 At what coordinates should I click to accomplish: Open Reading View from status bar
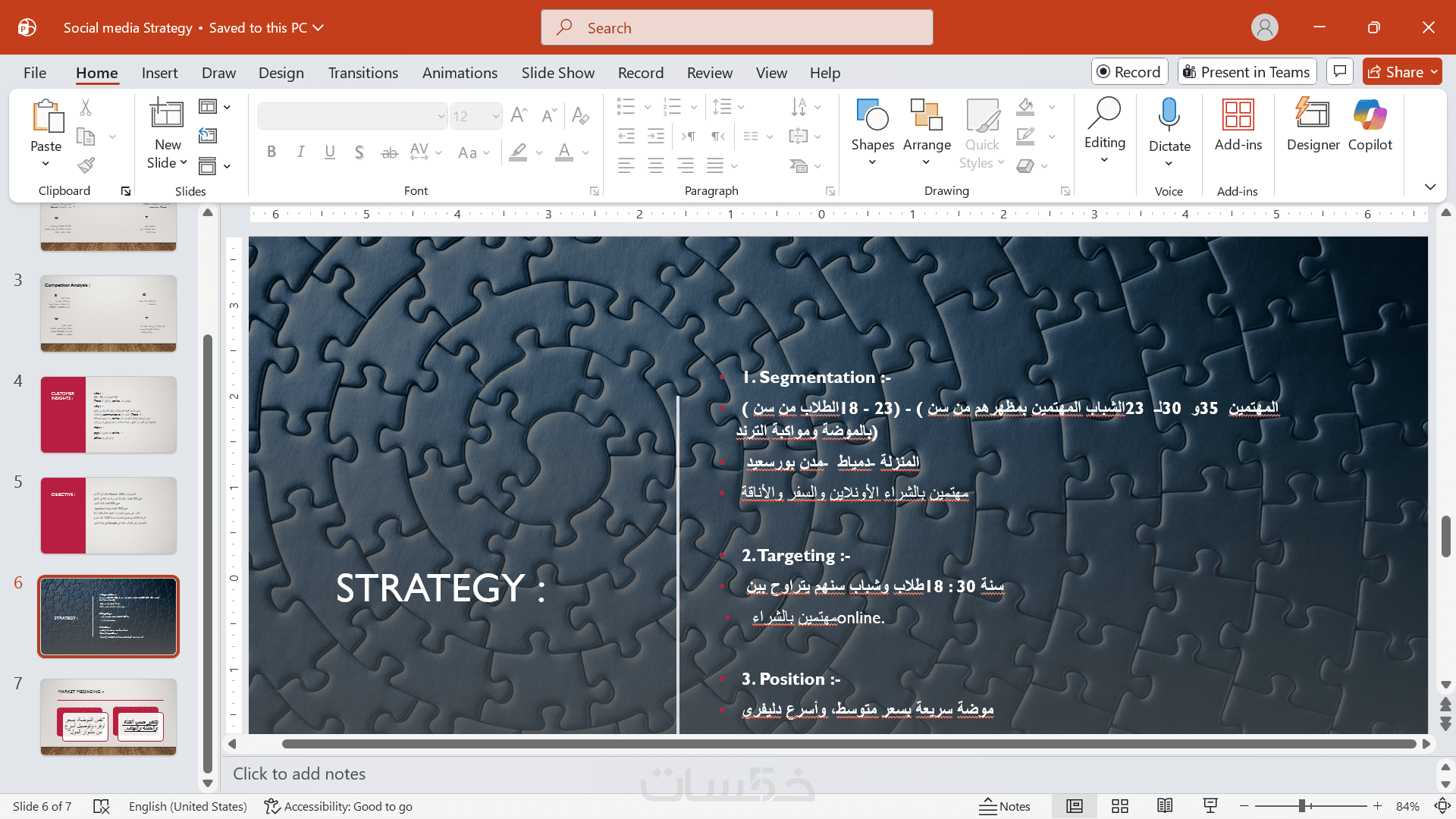coord(1165,806)
